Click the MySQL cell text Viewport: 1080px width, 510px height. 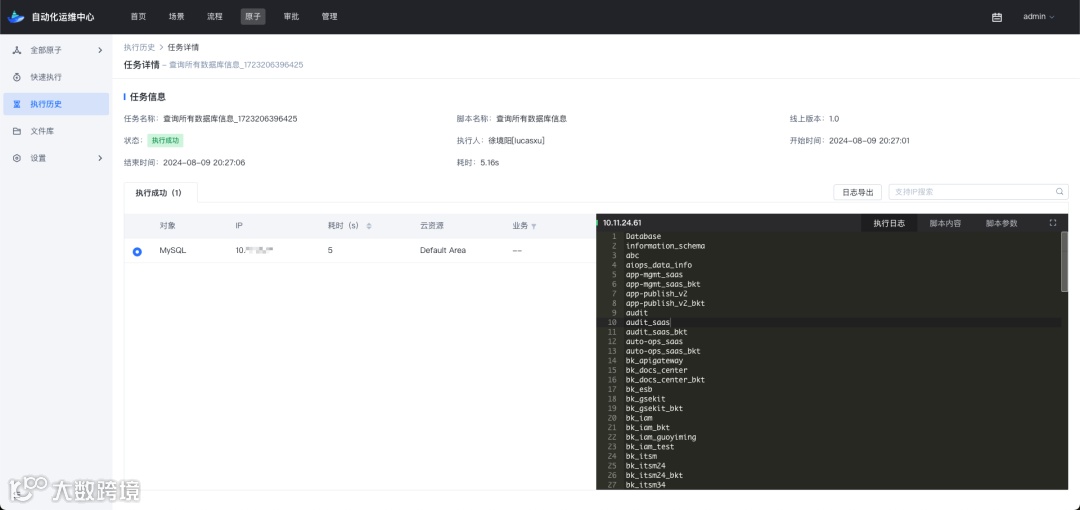tap(173, 250)
